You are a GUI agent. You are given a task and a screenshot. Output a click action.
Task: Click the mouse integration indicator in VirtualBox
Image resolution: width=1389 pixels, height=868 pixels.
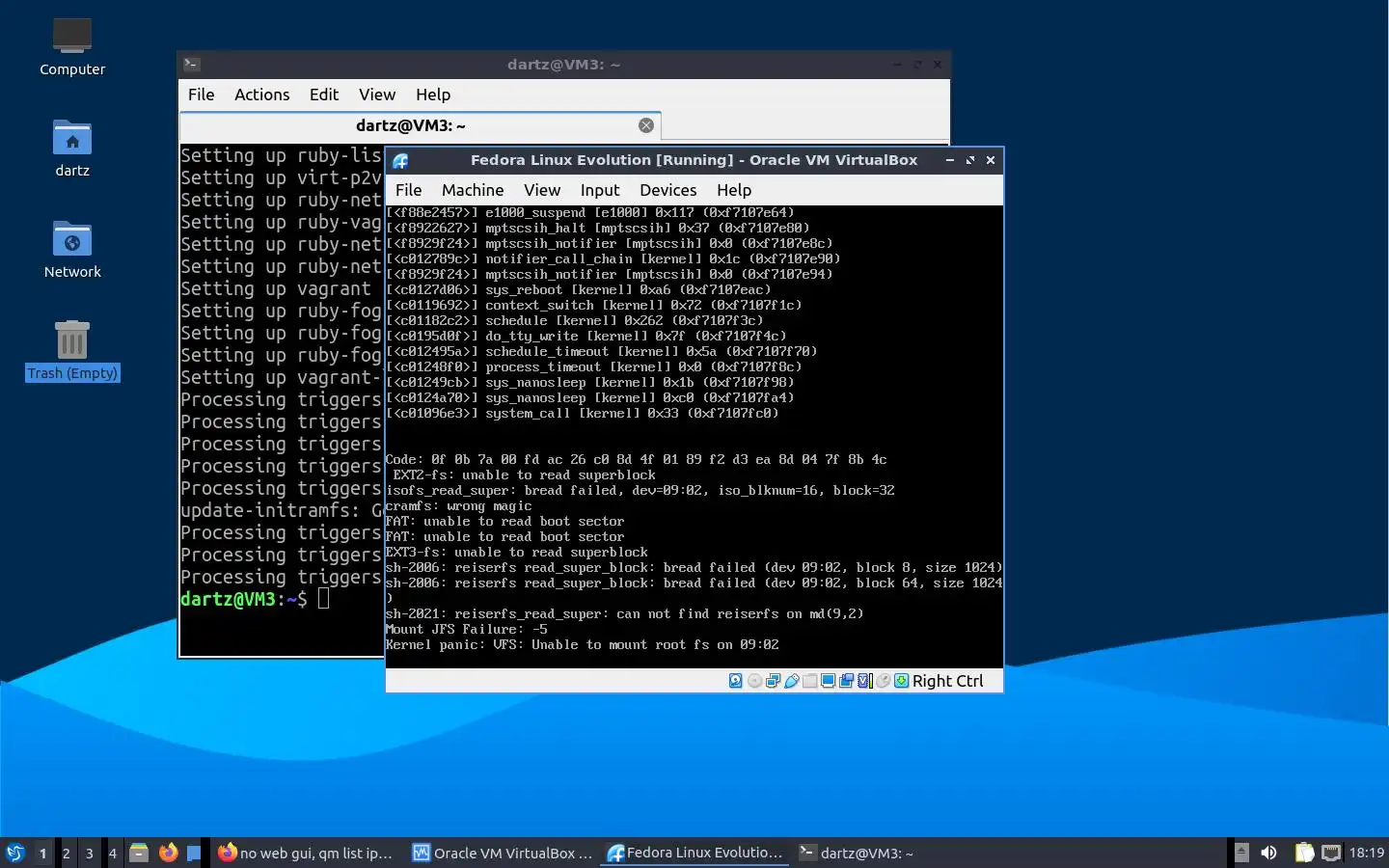tap(883, 681)
